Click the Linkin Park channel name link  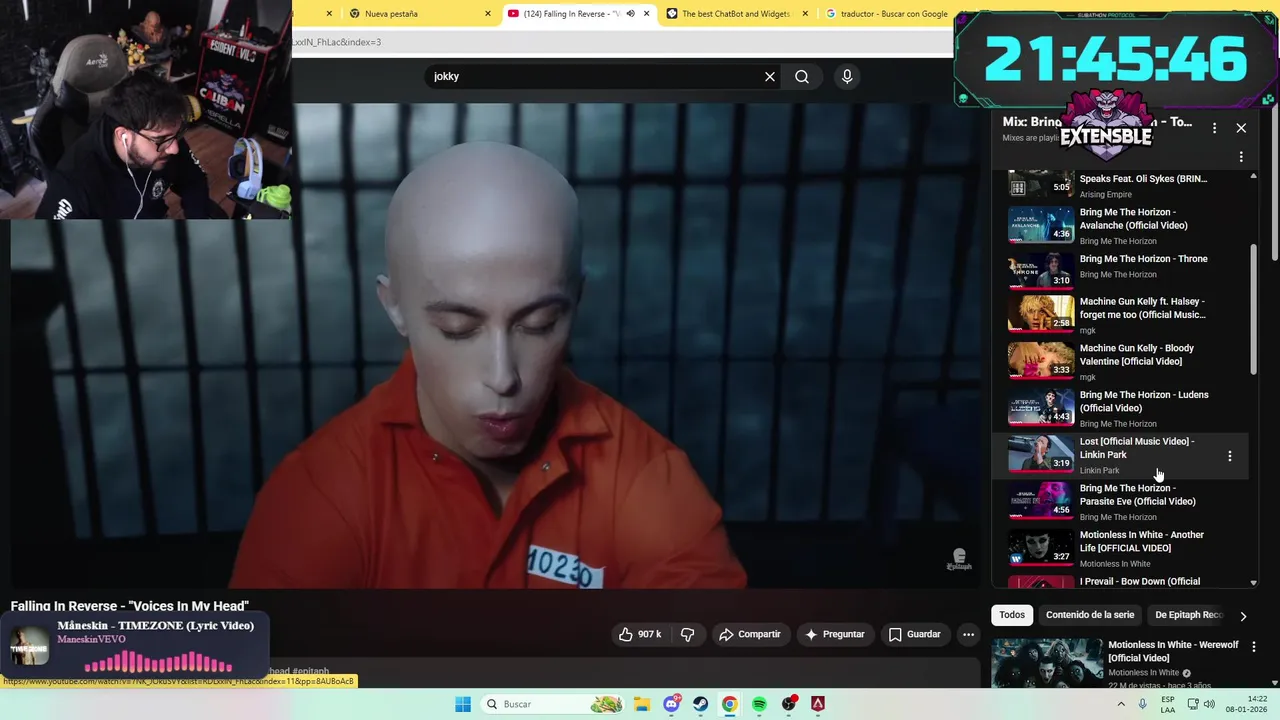1099,470
